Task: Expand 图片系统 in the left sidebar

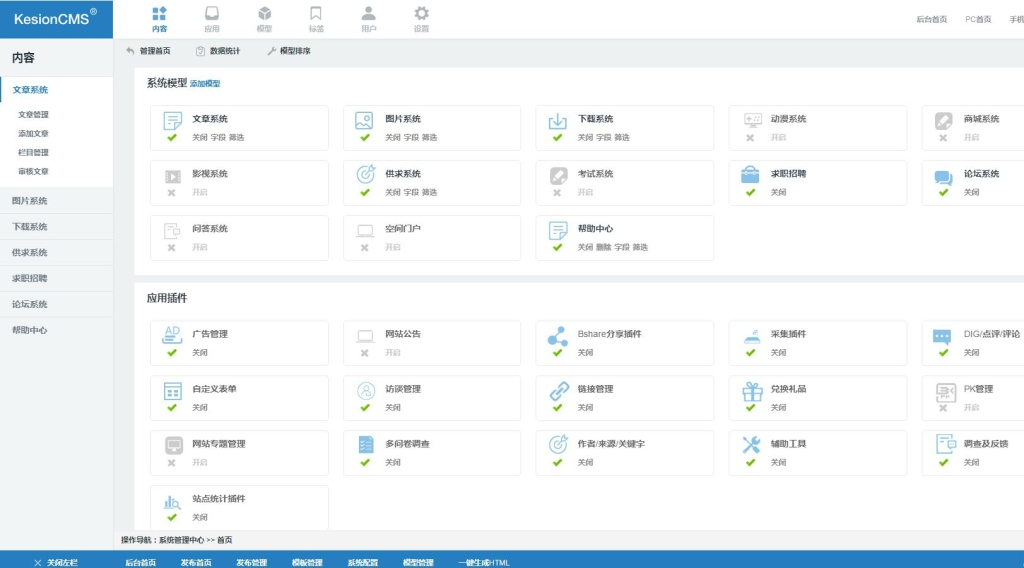Action: (56, 200)
